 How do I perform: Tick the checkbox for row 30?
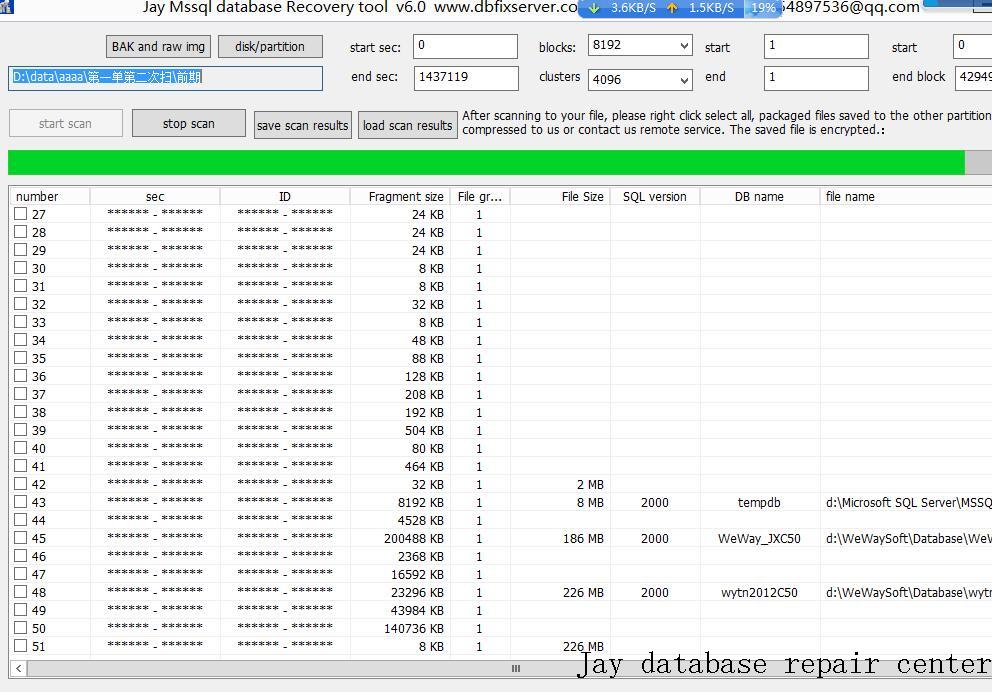coord(21,268)
